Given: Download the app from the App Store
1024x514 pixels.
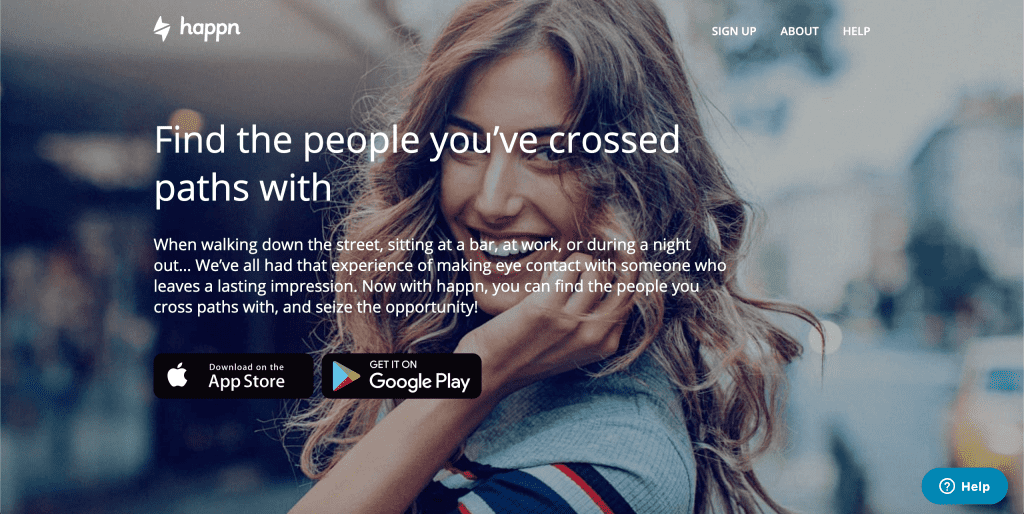Looking at the screenshot, I should [x=233, y=376].
